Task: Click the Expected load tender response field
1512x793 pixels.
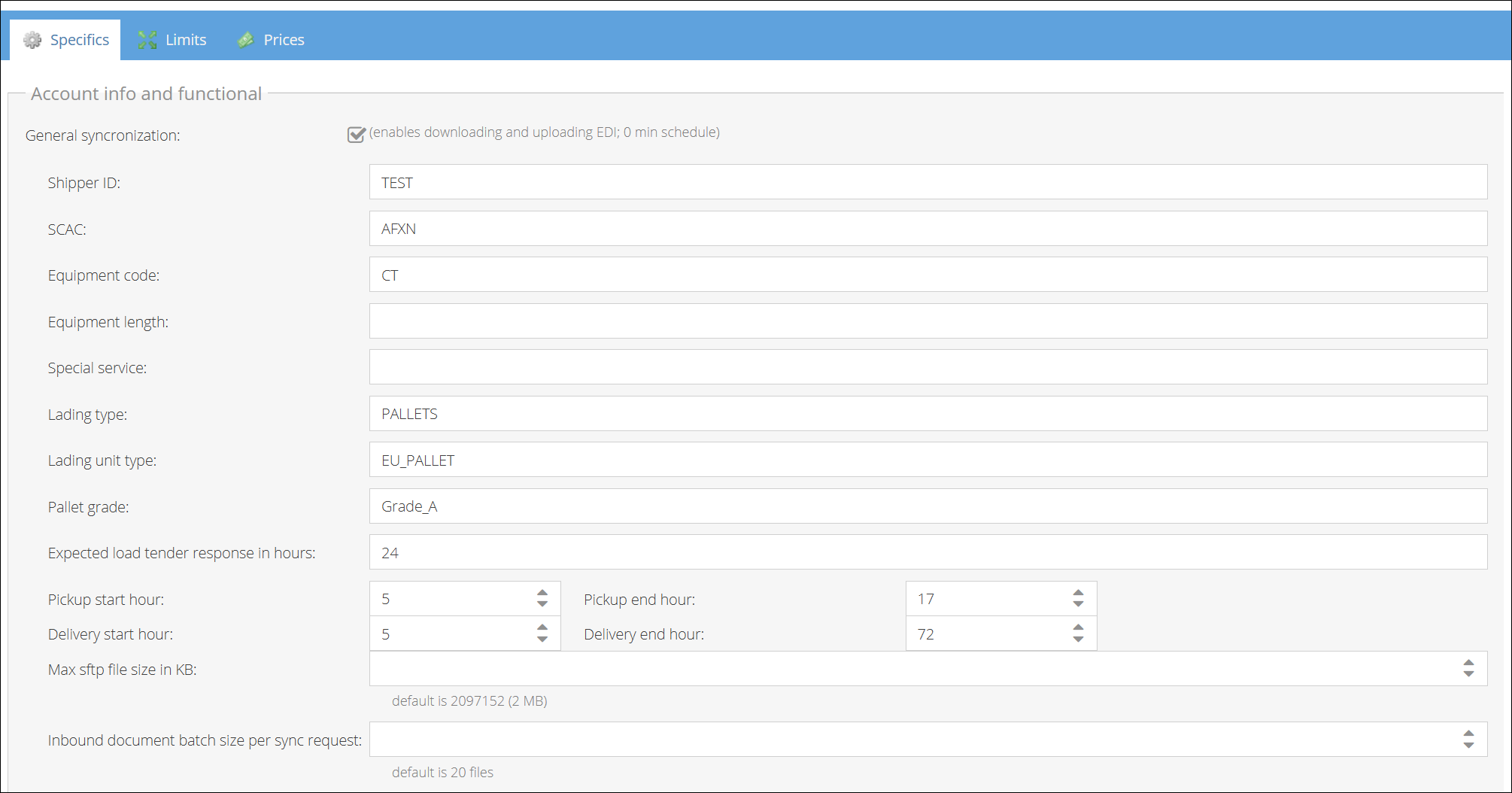Action: pyautogui.click(x=928, y=552)
